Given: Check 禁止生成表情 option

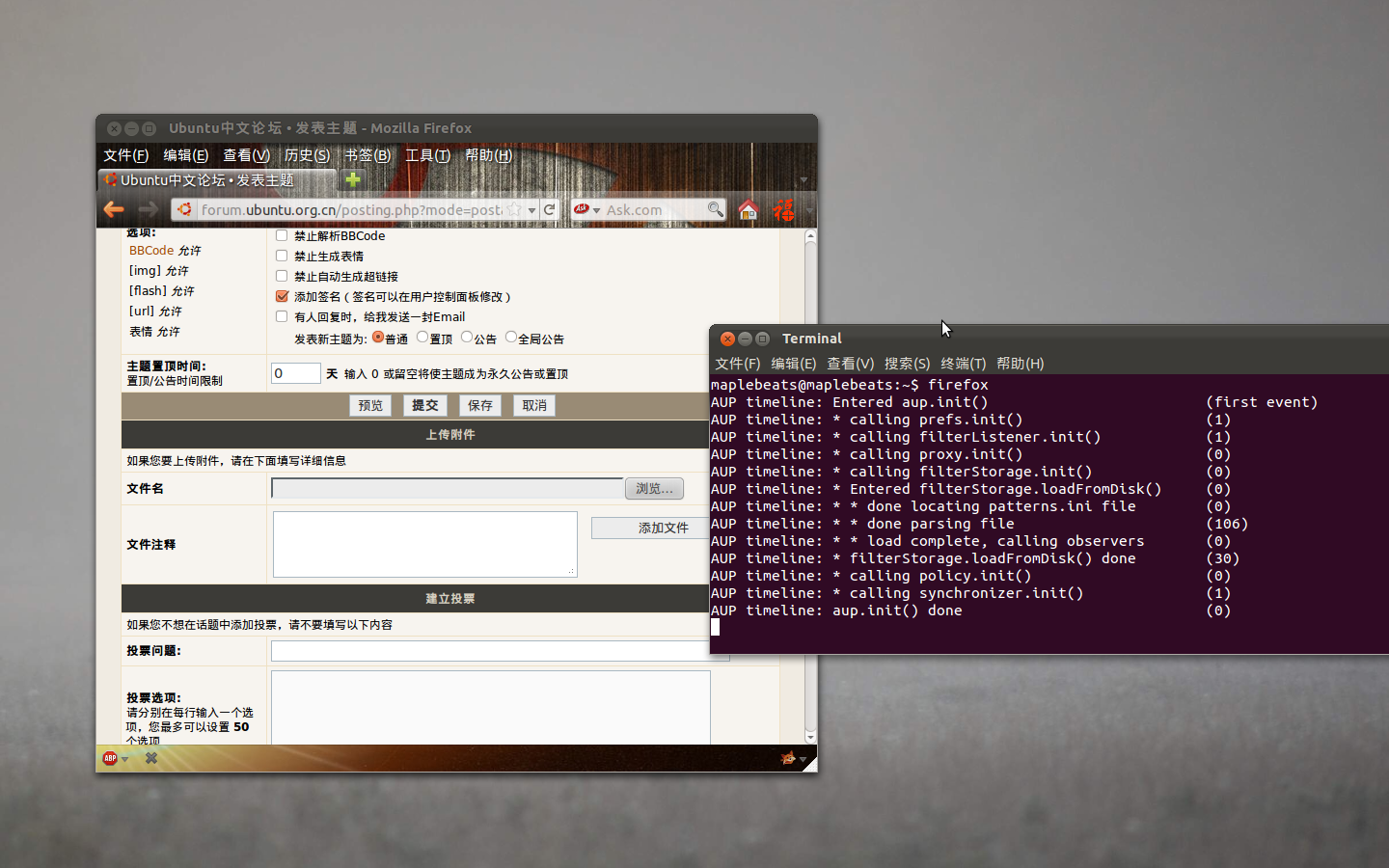Looking at the screenshot, I should click(x=282, y=256).
